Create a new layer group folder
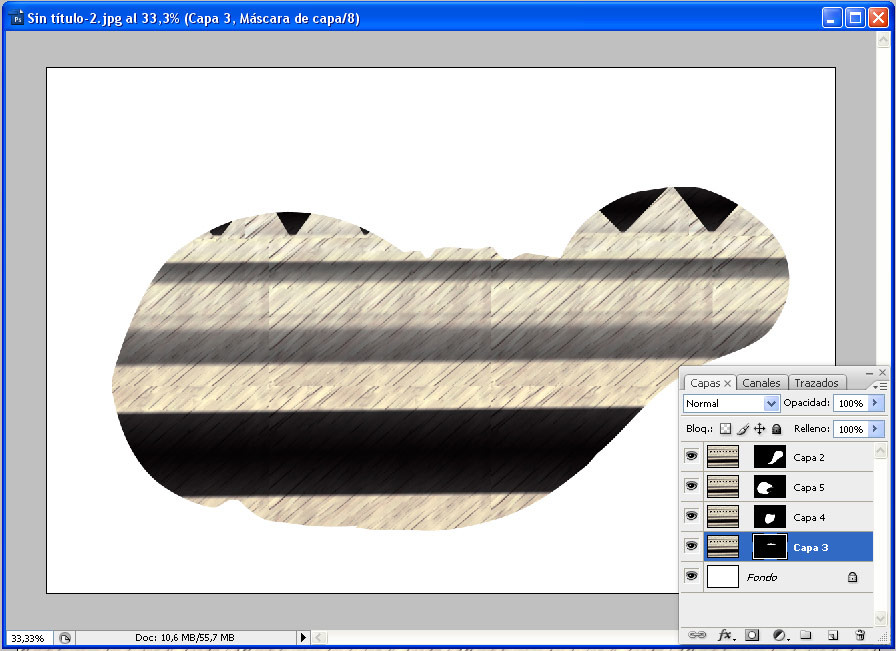The width and height of the screenshot is (896, 651). [806, 635]
